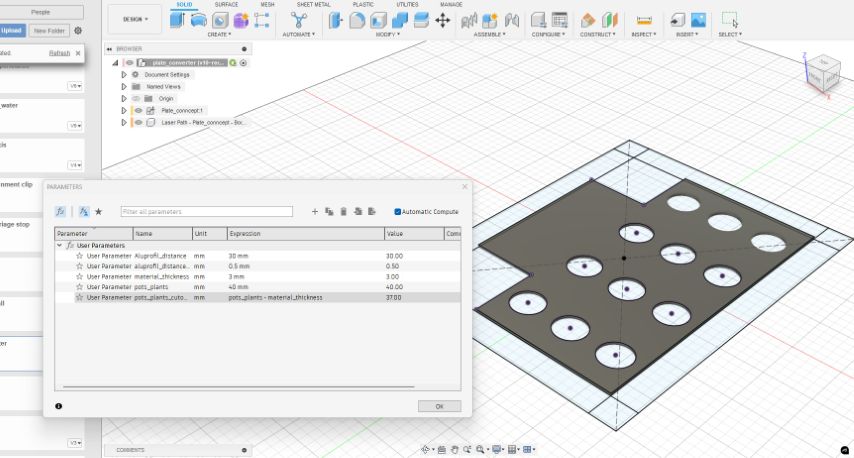Toggle the Automatic Compute checkbox
Screen dimensions: 854x458
pyautogui.click(x=398, y=211)
